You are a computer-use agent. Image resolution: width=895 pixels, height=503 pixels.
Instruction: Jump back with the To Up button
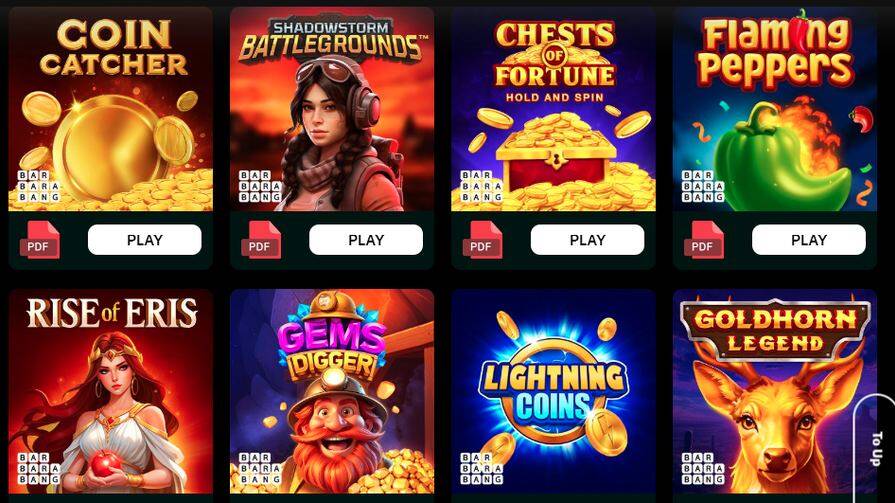(875, 448)
